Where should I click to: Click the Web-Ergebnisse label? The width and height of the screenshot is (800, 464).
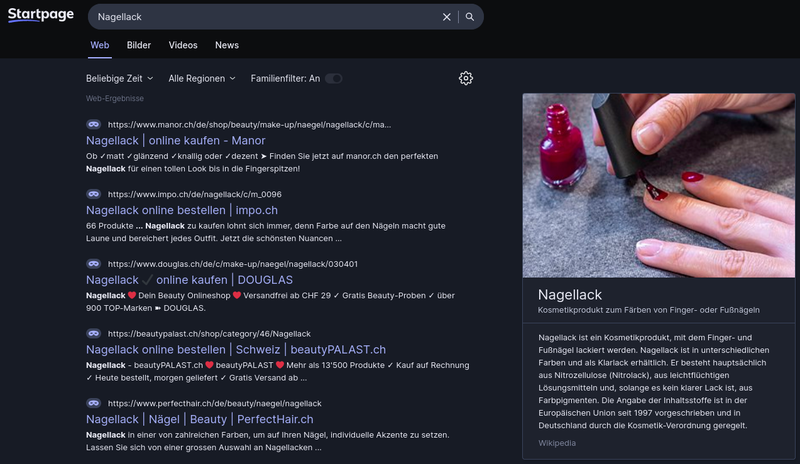tap(115, 99)
